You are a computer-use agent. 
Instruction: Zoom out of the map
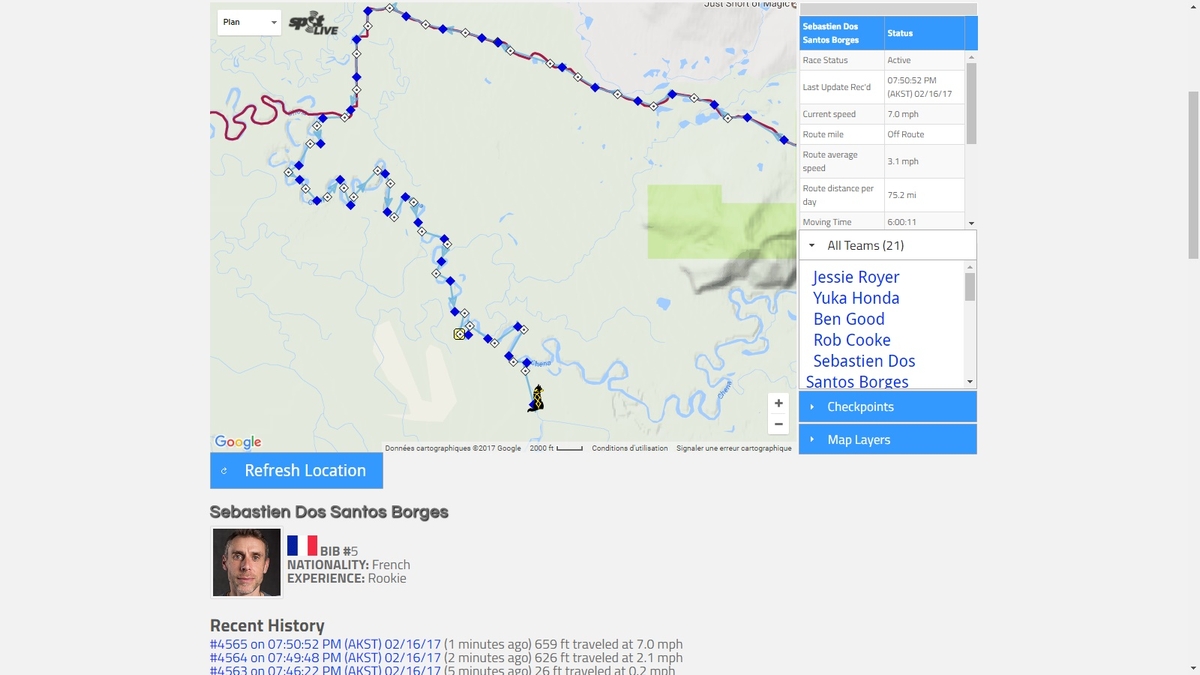(x=778, y=424)
